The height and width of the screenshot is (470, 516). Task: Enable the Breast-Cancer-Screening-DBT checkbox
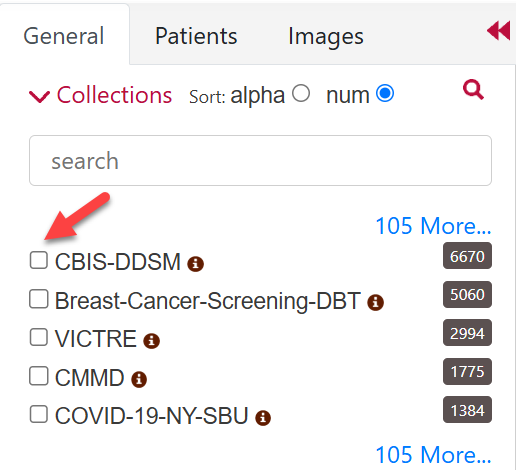[x=39, y=299]
